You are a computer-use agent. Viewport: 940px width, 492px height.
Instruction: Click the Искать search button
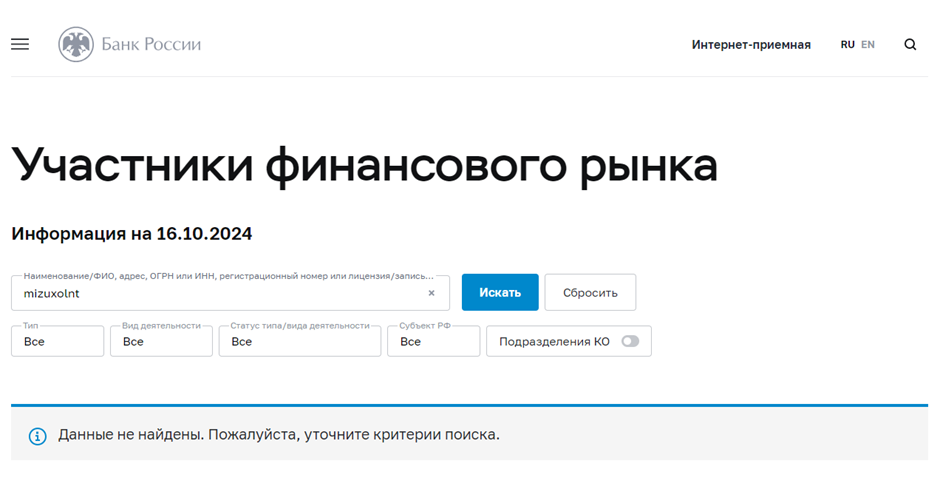click(x=500, y=292)
